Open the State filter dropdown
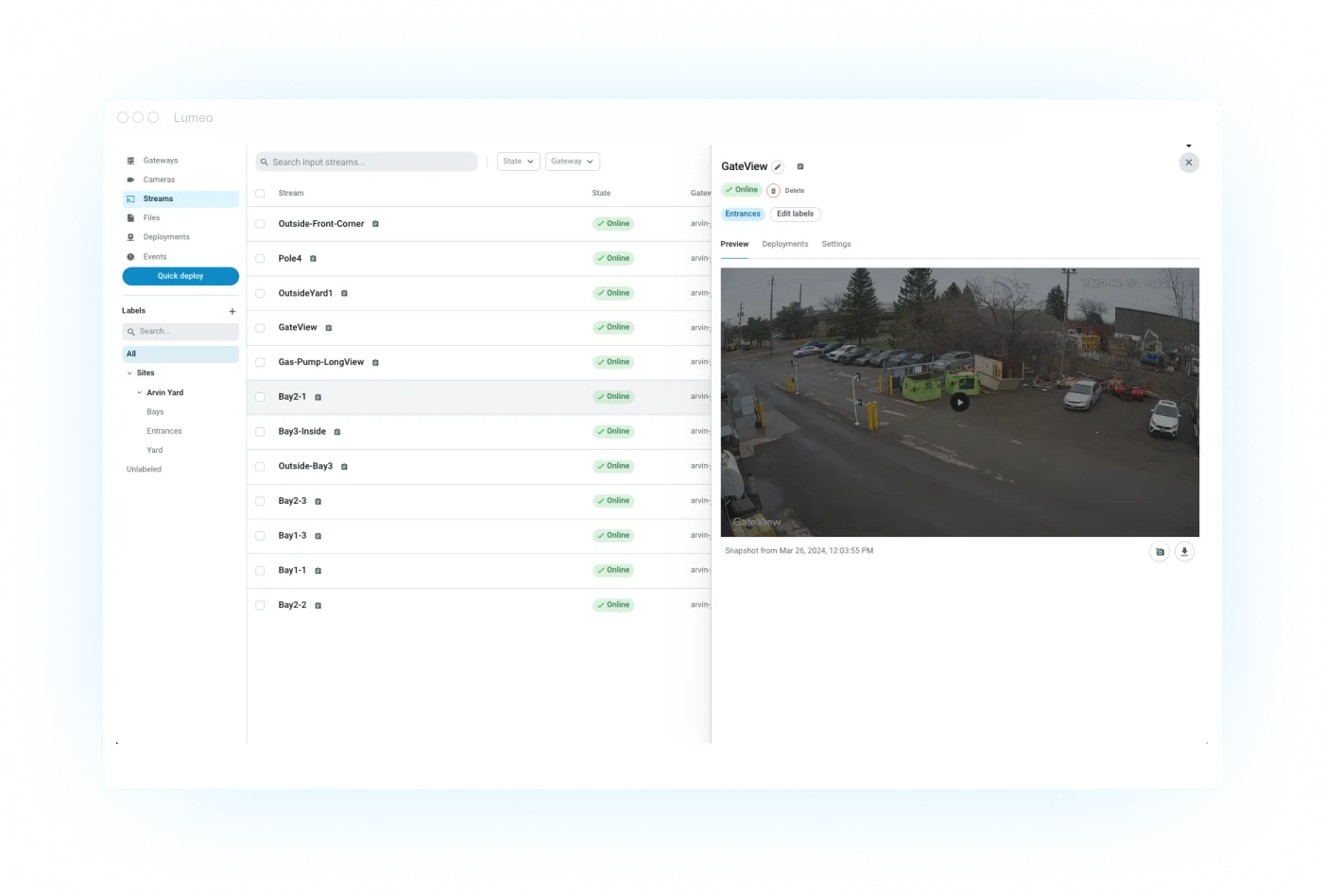1324x896 pixels. tap(517, 161)
